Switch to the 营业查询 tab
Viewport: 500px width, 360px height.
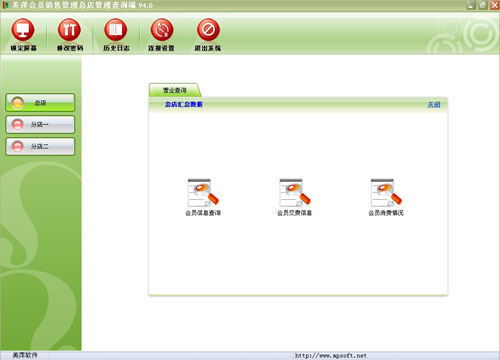point(175,90)
